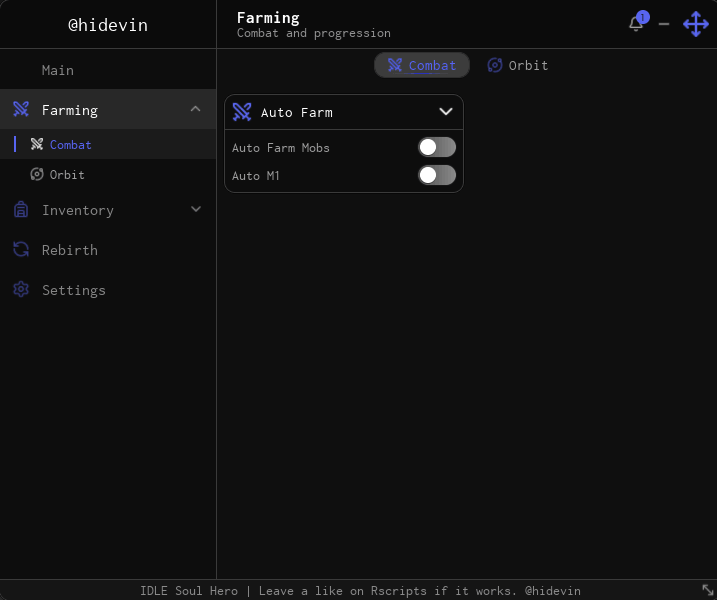Click the orbit icon in top Orbit tab
Screen dimensions: 717x600
click(x=495, y=65)
